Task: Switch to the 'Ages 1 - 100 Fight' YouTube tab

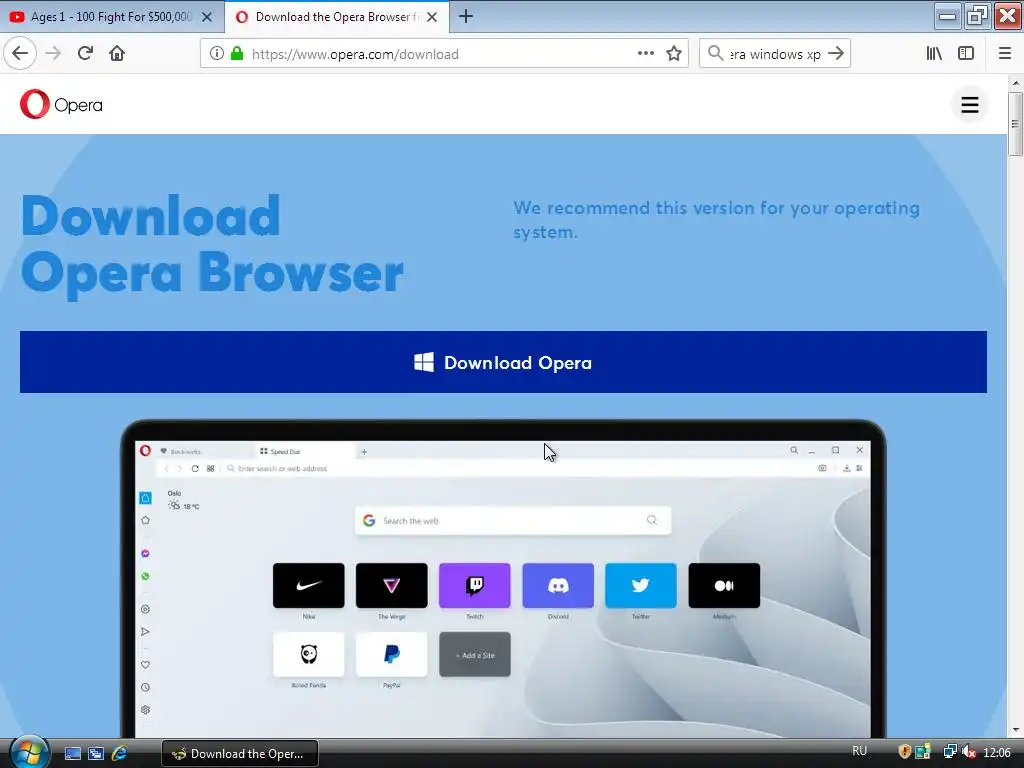Action: tap(111, 17)
